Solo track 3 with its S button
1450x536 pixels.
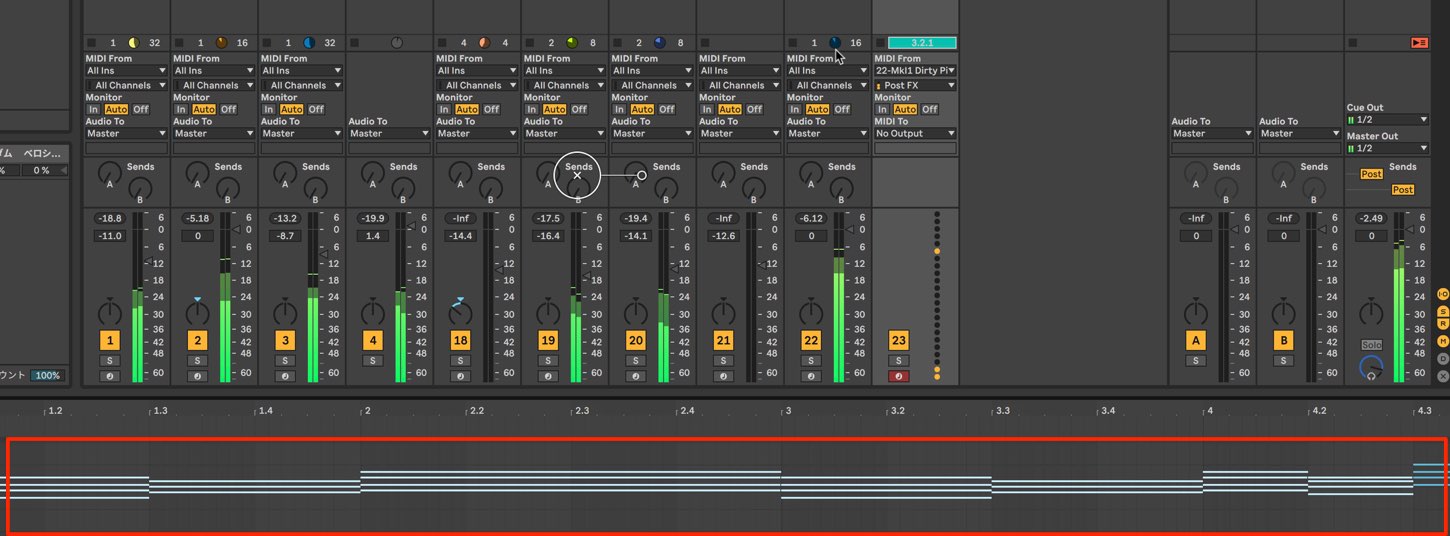(x=285, y=360)
